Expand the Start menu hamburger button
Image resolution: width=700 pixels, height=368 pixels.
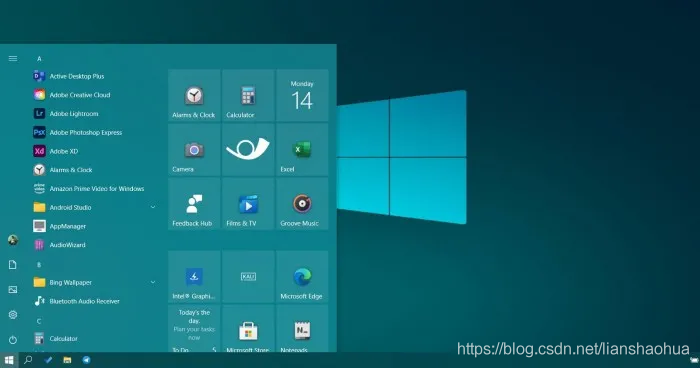tap(13, 59)
